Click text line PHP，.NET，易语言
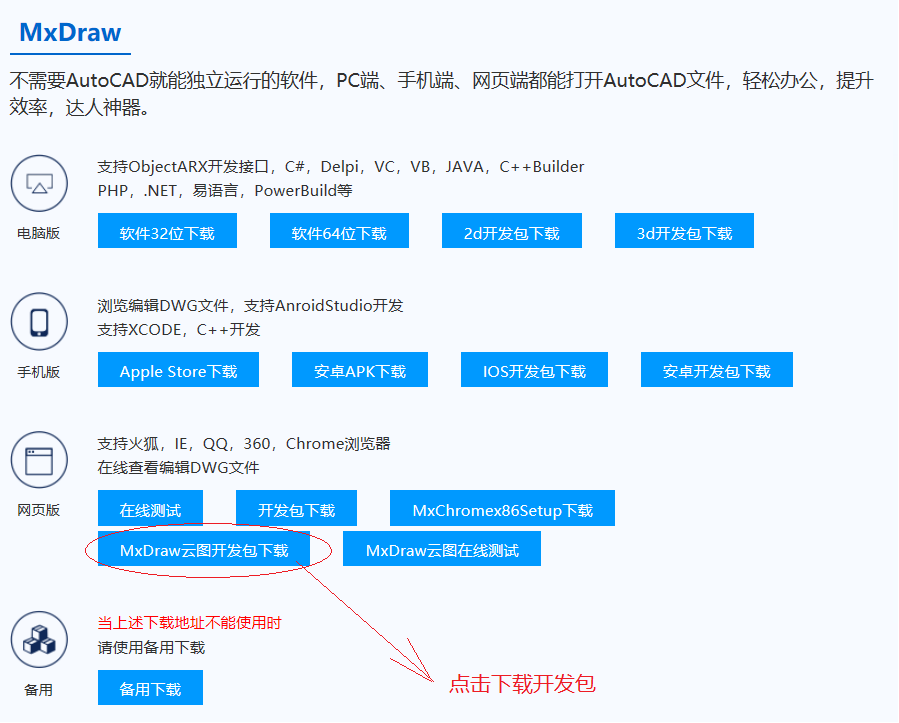The height and width of the screenshot is (723, 899). pos(225,191)
